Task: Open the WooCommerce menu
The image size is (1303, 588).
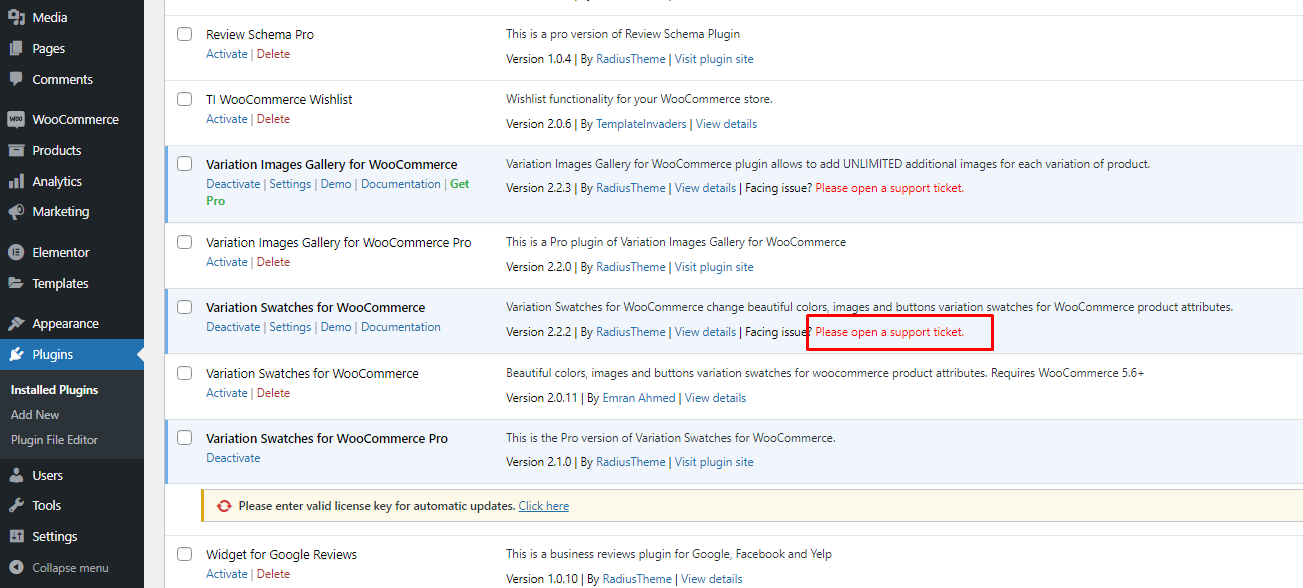Action: [x=72, y=119]
